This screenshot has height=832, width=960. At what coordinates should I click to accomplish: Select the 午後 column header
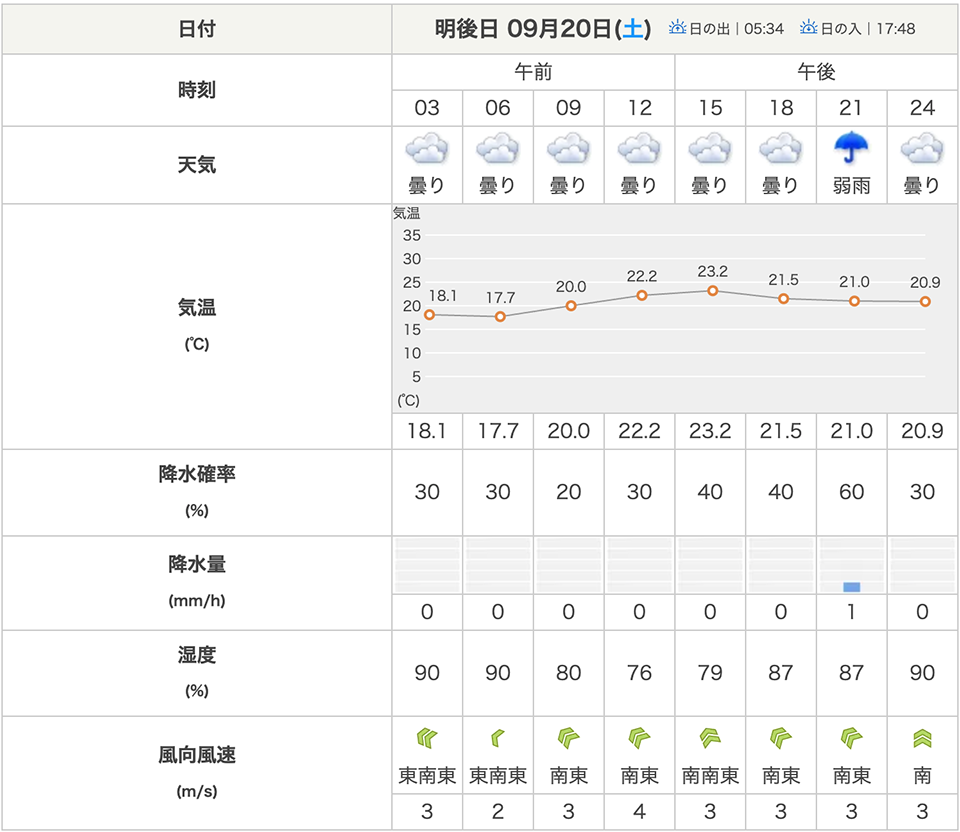tap(816, 72)
